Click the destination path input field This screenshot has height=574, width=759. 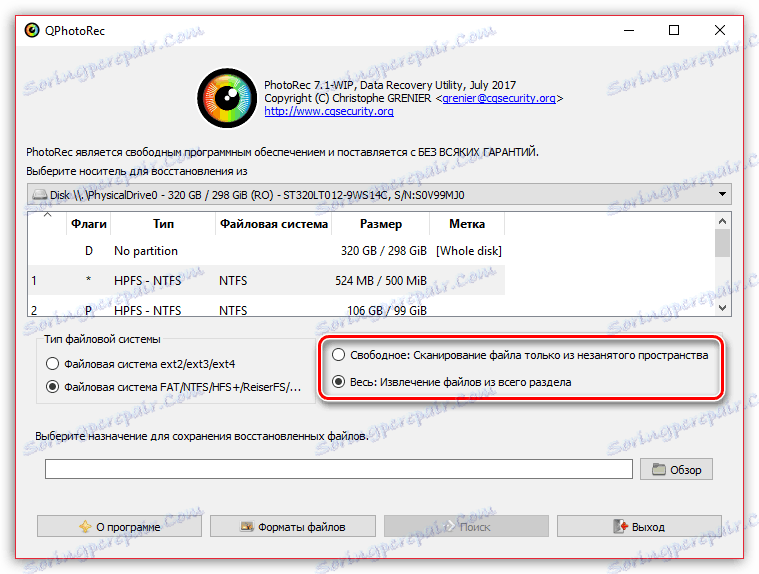click(339, 469)
